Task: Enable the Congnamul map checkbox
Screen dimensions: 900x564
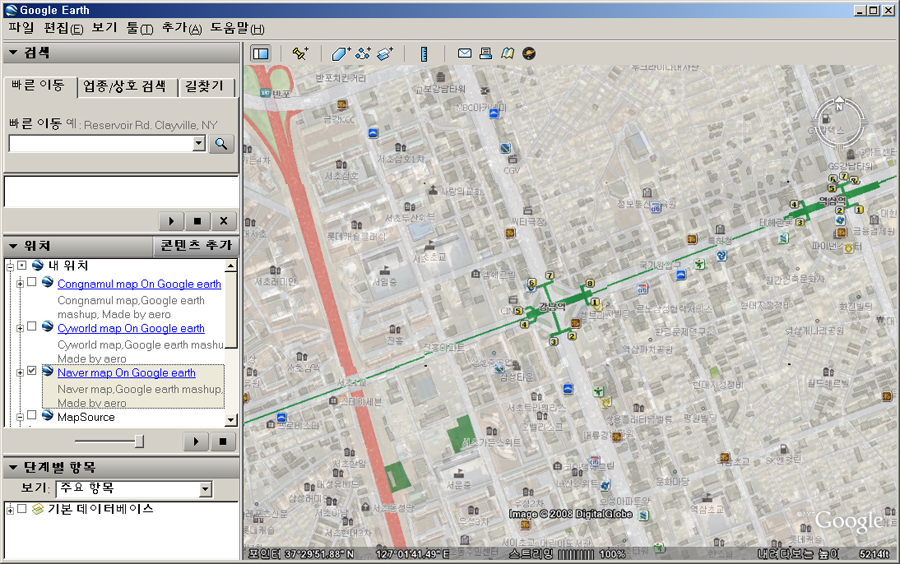Action: tap(32, 282)
